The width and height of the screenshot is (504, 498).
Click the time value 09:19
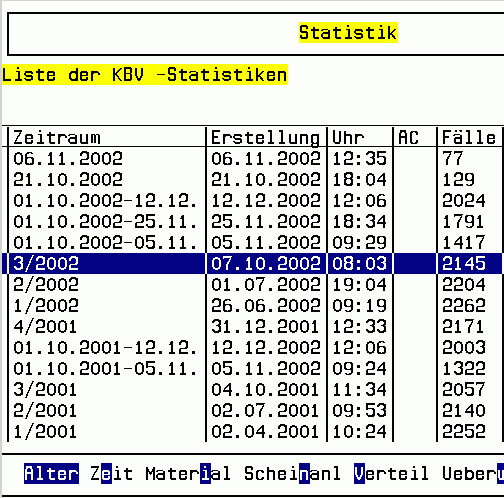pos(360,305)
